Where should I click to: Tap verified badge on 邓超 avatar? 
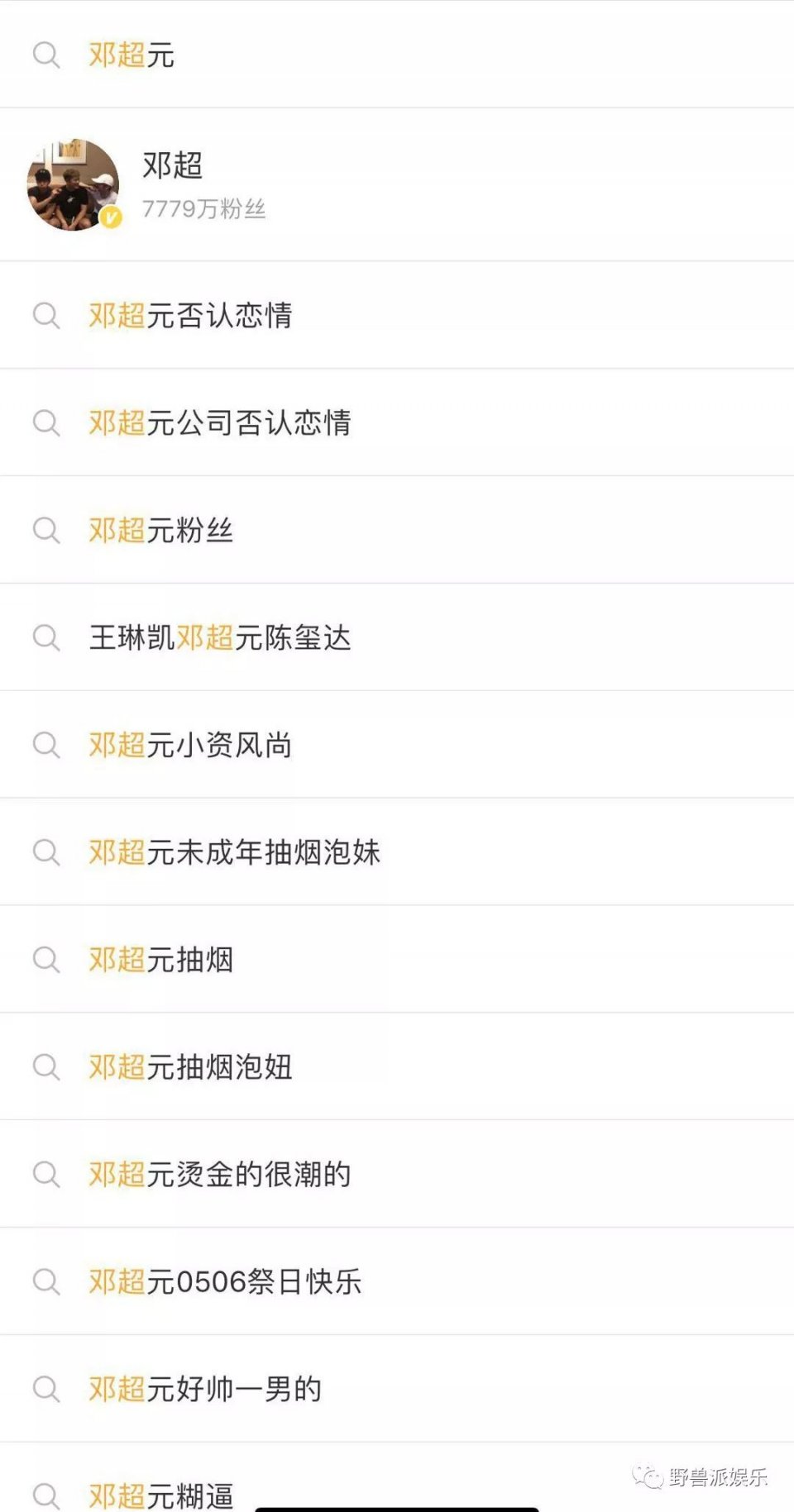click(x=111, y=217)
